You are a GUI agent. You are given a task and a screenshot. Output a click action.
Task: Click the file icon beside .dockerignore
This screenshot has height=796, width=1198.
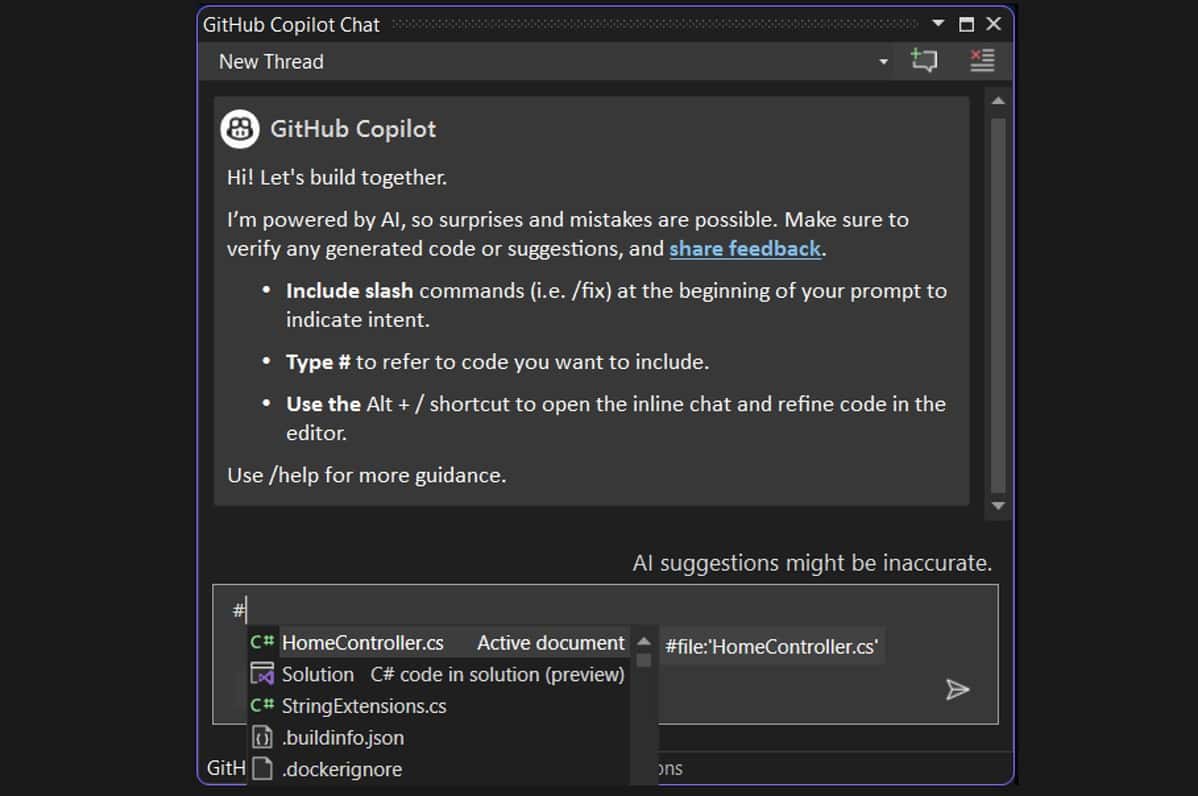pos(261,770)
